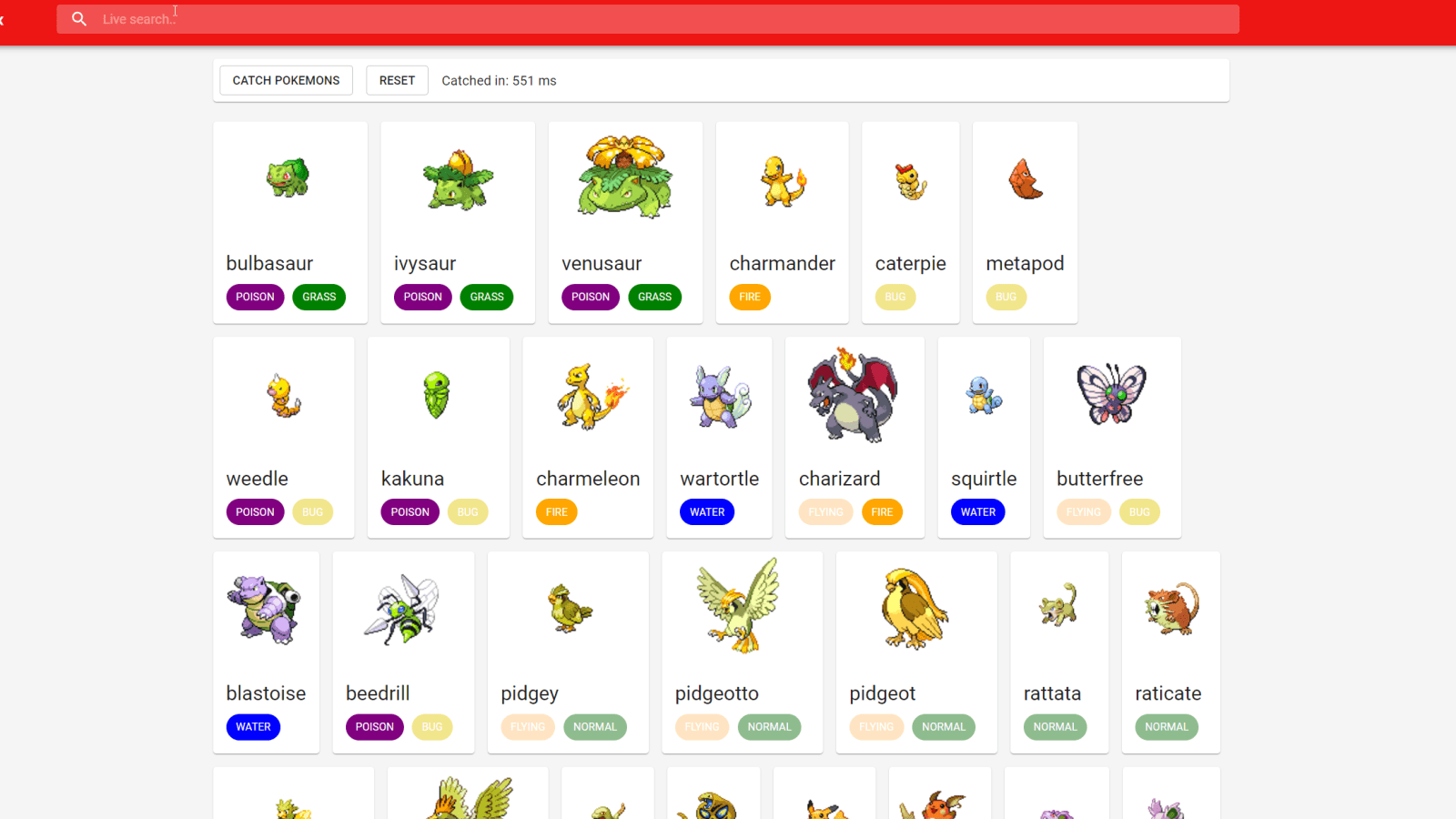Click the CATCH POKEMONS button
This screenshot has height=819, width=1456.
coord(286,80)
